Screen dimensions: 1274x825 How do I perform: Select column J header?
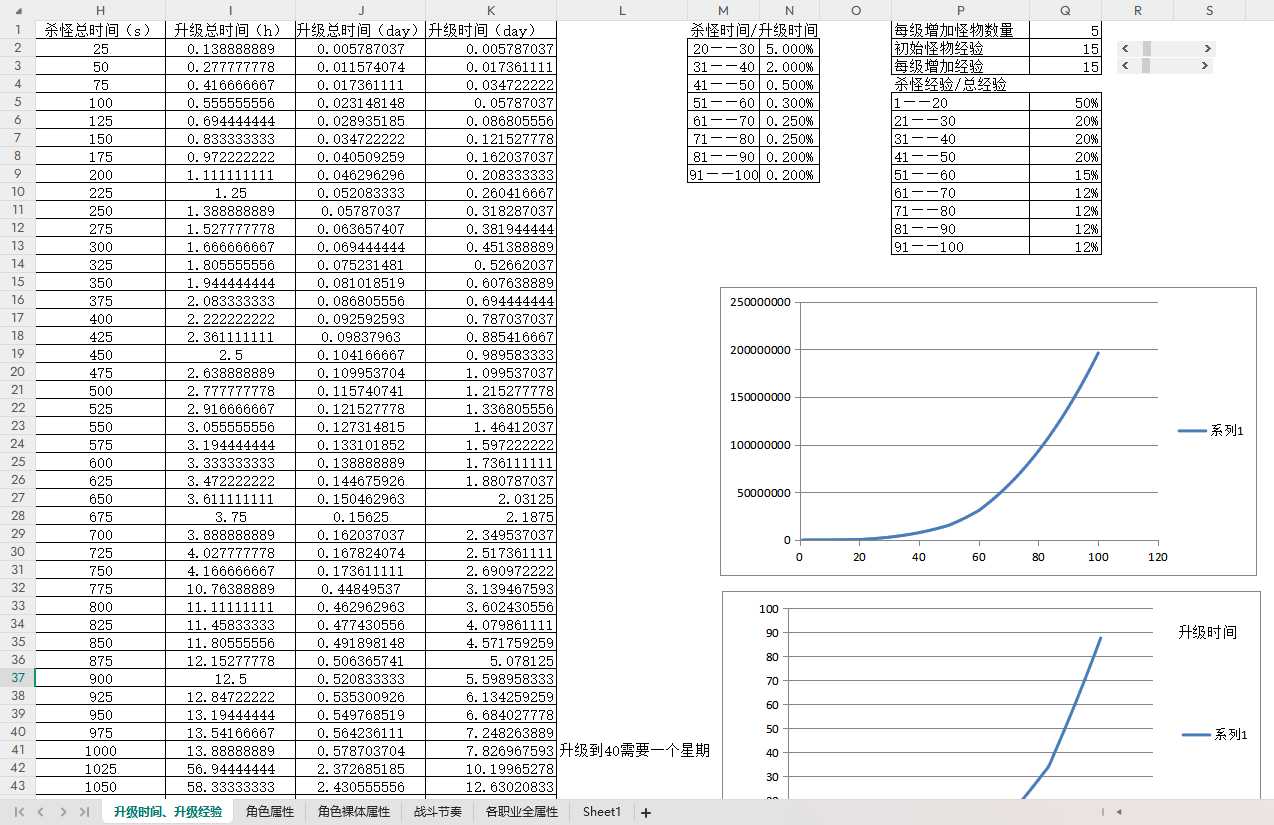(360, 10)
